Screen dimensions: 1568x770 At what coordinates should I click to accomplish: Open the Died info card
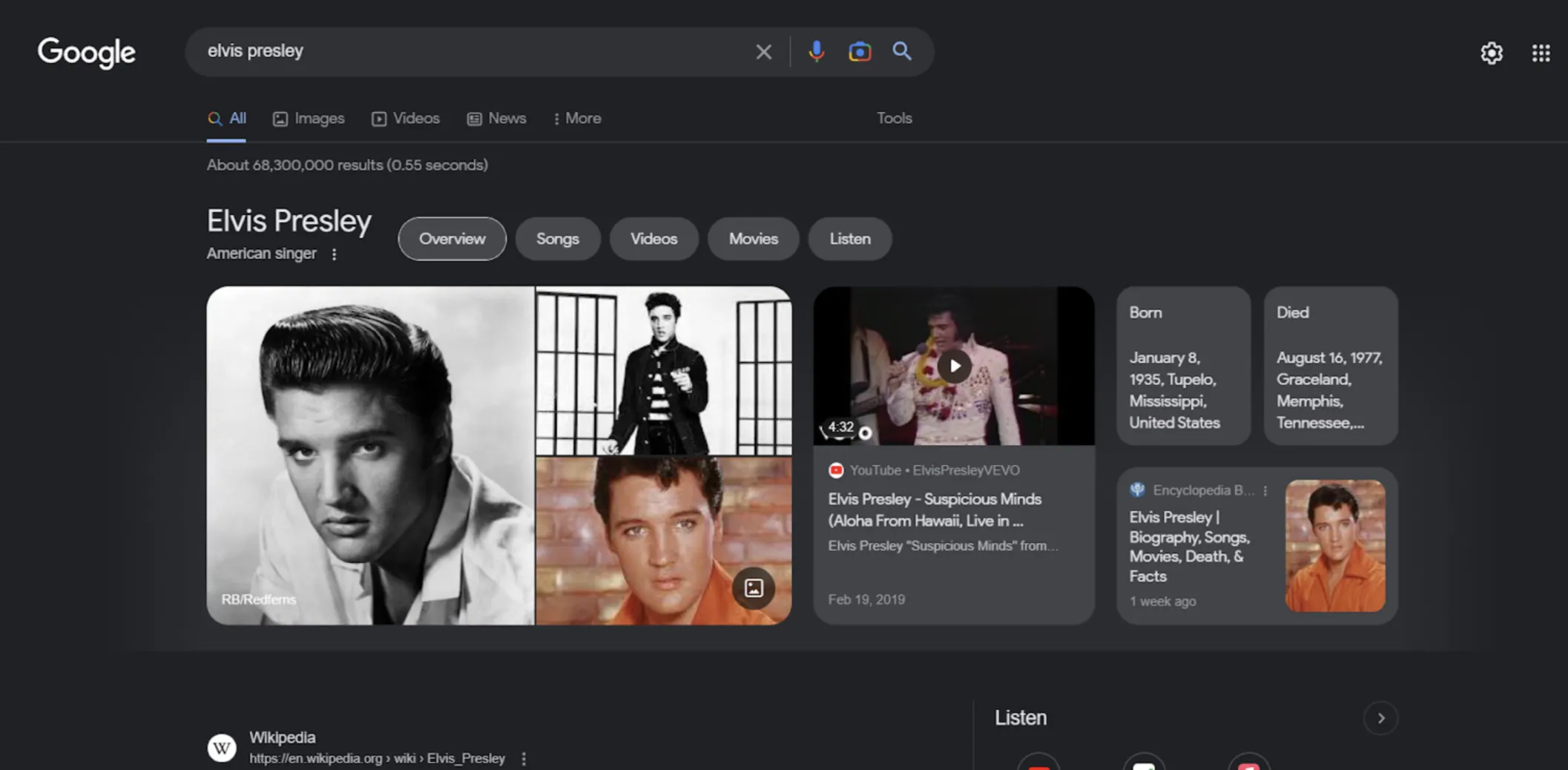click(x=1331, y=366)
